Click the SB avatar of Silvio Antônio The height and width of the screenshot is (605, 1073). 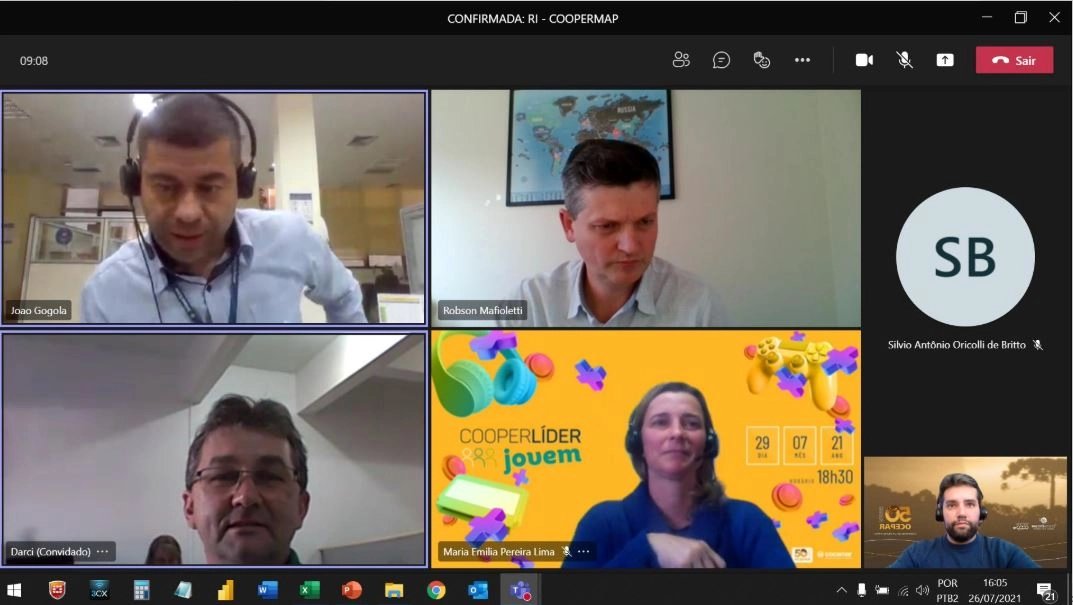coord(965,257)
